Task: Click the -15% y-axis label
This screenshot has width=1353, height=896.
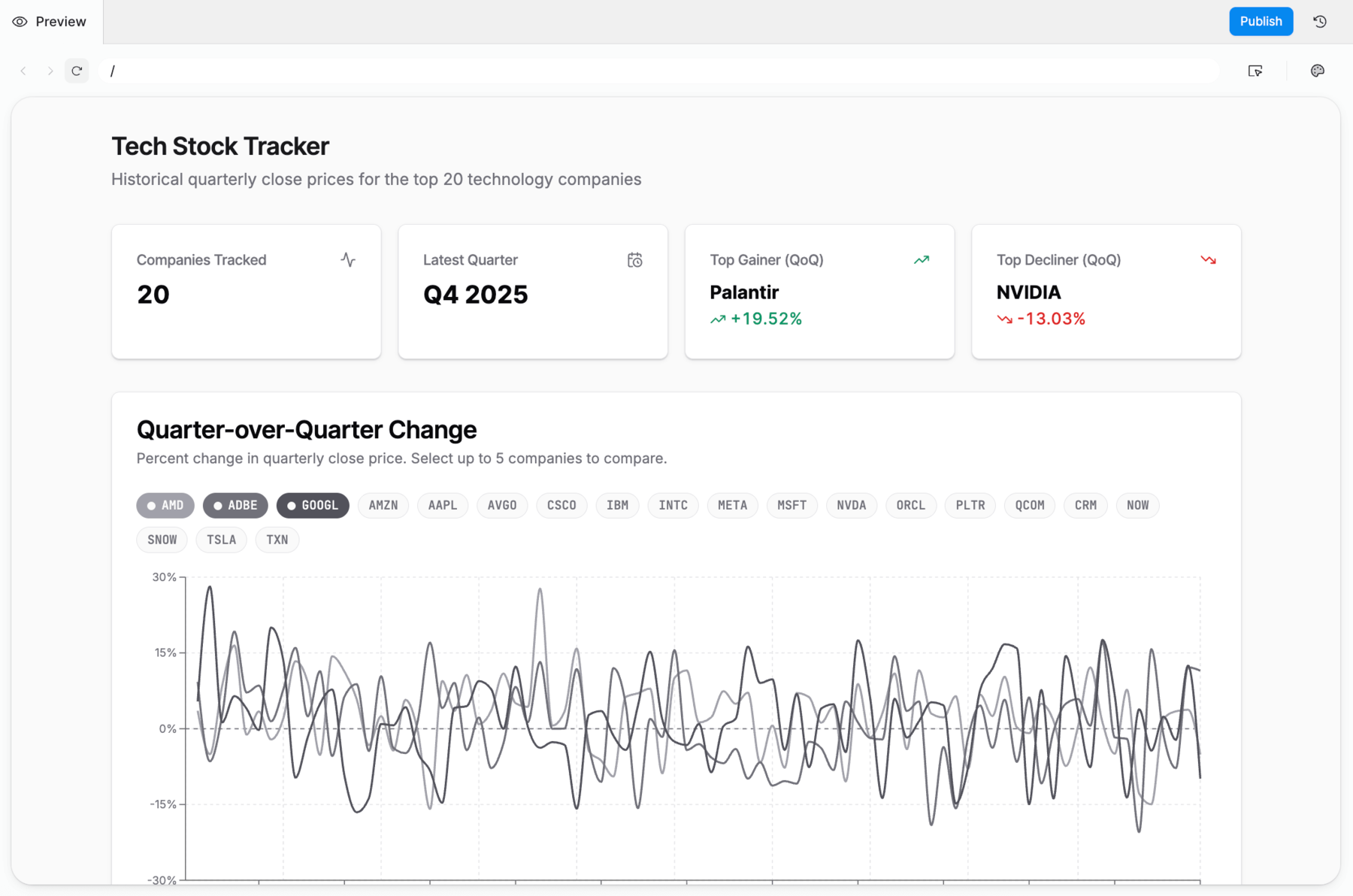Action: click(x=163, y=805)
